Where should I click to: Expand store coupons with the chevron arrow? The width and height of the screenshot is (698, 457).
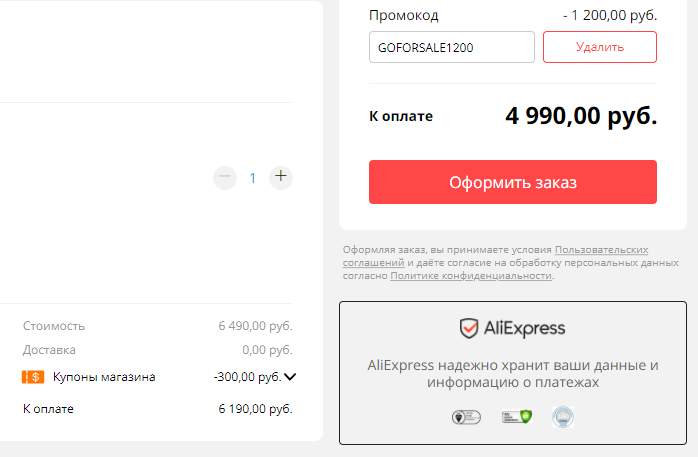(x=290, y=377)
